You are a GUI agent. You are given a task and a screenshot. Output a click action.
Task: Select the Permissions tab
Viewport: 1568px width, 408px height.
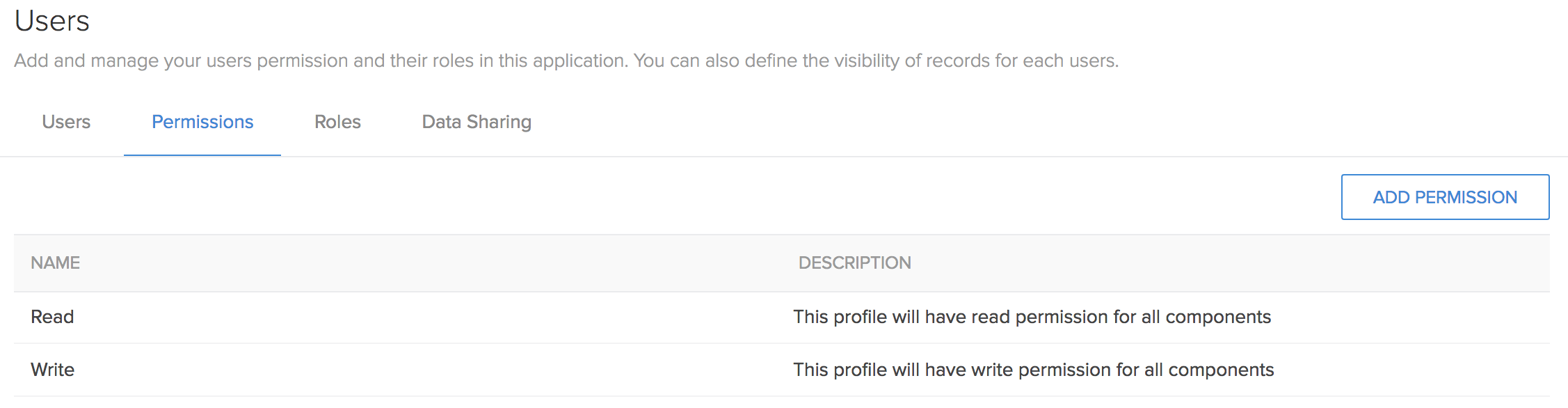(x=202, y=122)
